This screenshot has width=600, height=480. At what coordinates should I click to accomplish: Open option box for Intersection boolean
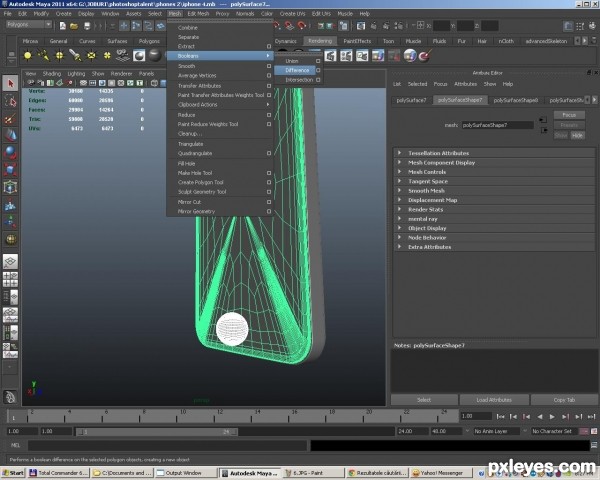click(318, 80)
